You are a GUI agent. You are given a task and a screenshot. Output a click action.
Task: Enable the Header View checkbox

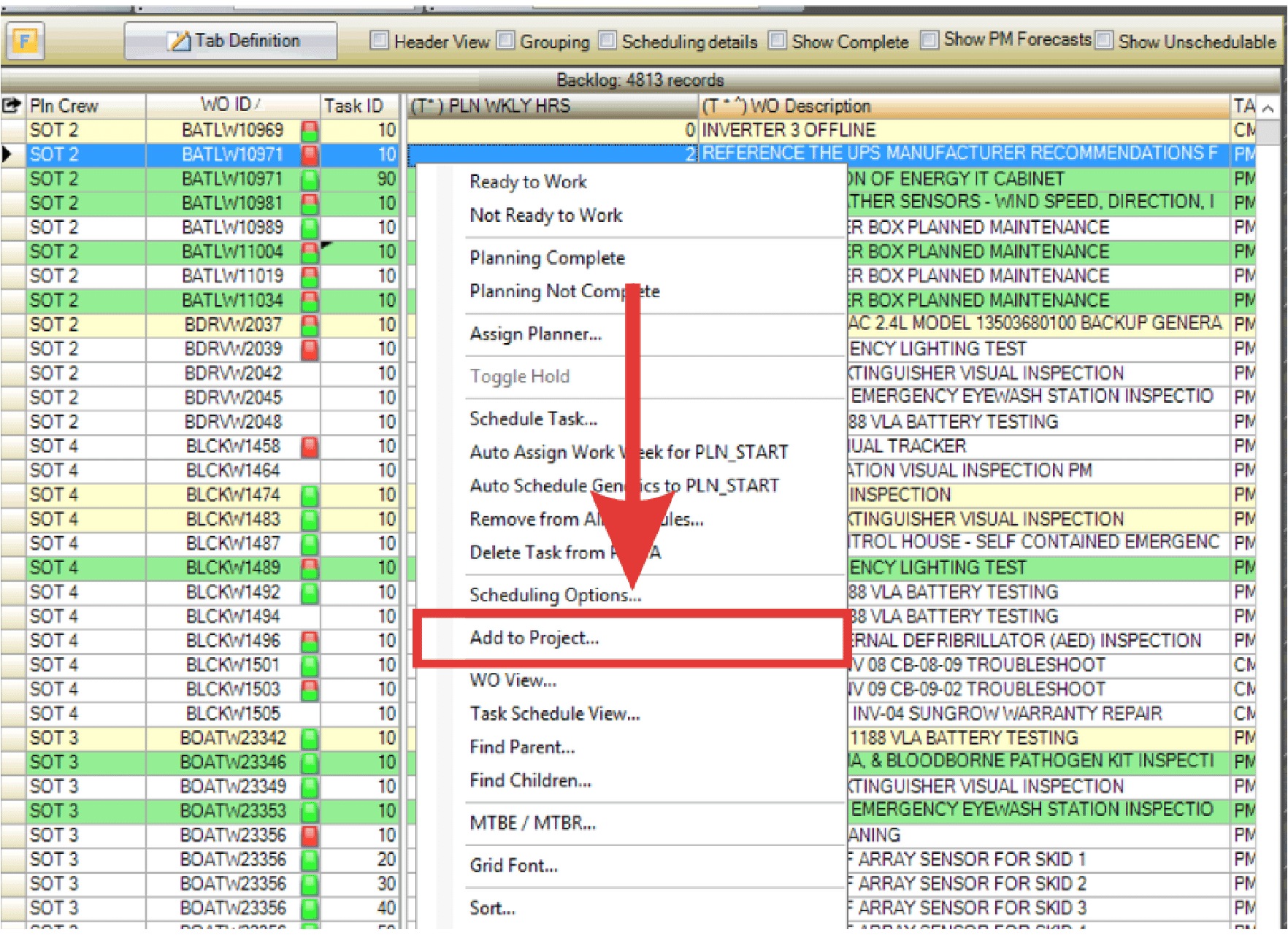click(x=379, y=40)
